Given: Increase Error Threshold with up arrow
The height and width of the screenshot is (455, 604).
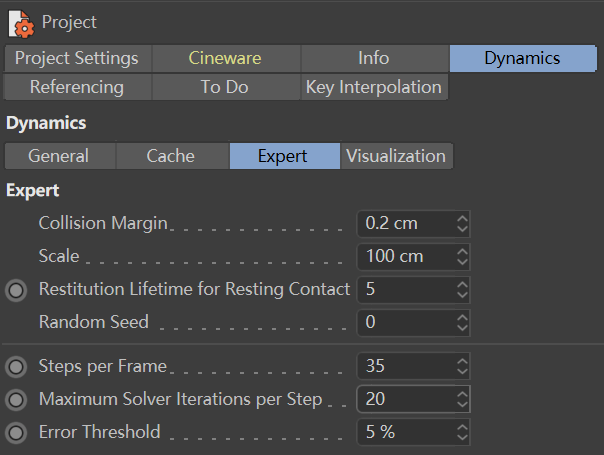Looking at the screenshot, I should tap(462, 426).
